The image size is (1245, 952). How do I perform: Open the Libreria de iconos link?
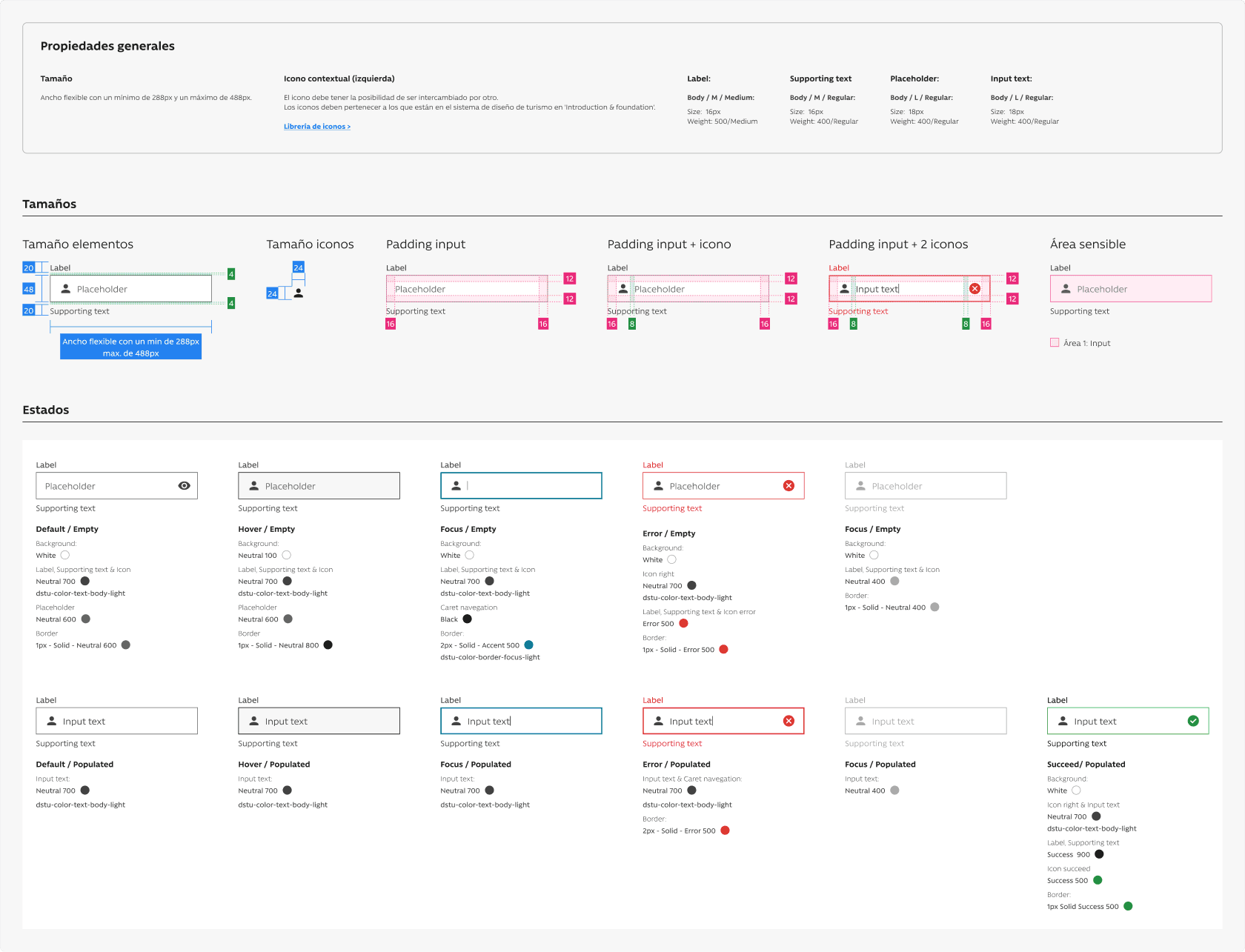(317, 127)
